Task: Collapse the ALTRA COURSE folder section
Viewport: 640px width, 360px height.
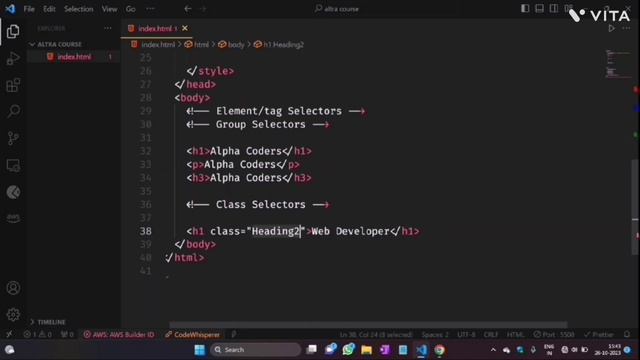Action: click(56, 44)
